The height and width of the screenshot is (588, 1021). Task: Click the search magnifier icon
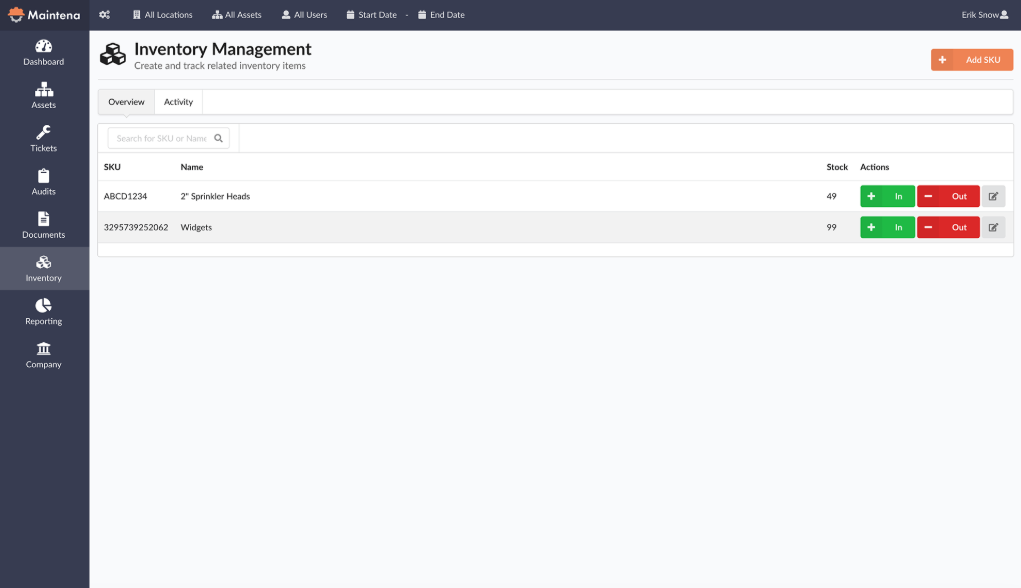click(219, 138)
